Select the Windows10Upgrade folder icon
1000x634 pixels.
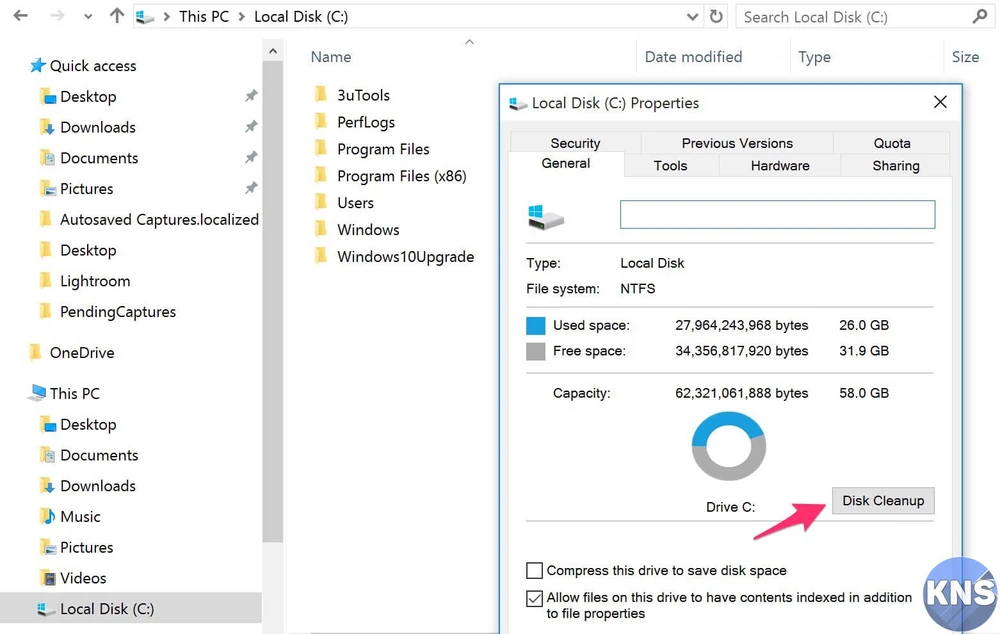(321, 257)
